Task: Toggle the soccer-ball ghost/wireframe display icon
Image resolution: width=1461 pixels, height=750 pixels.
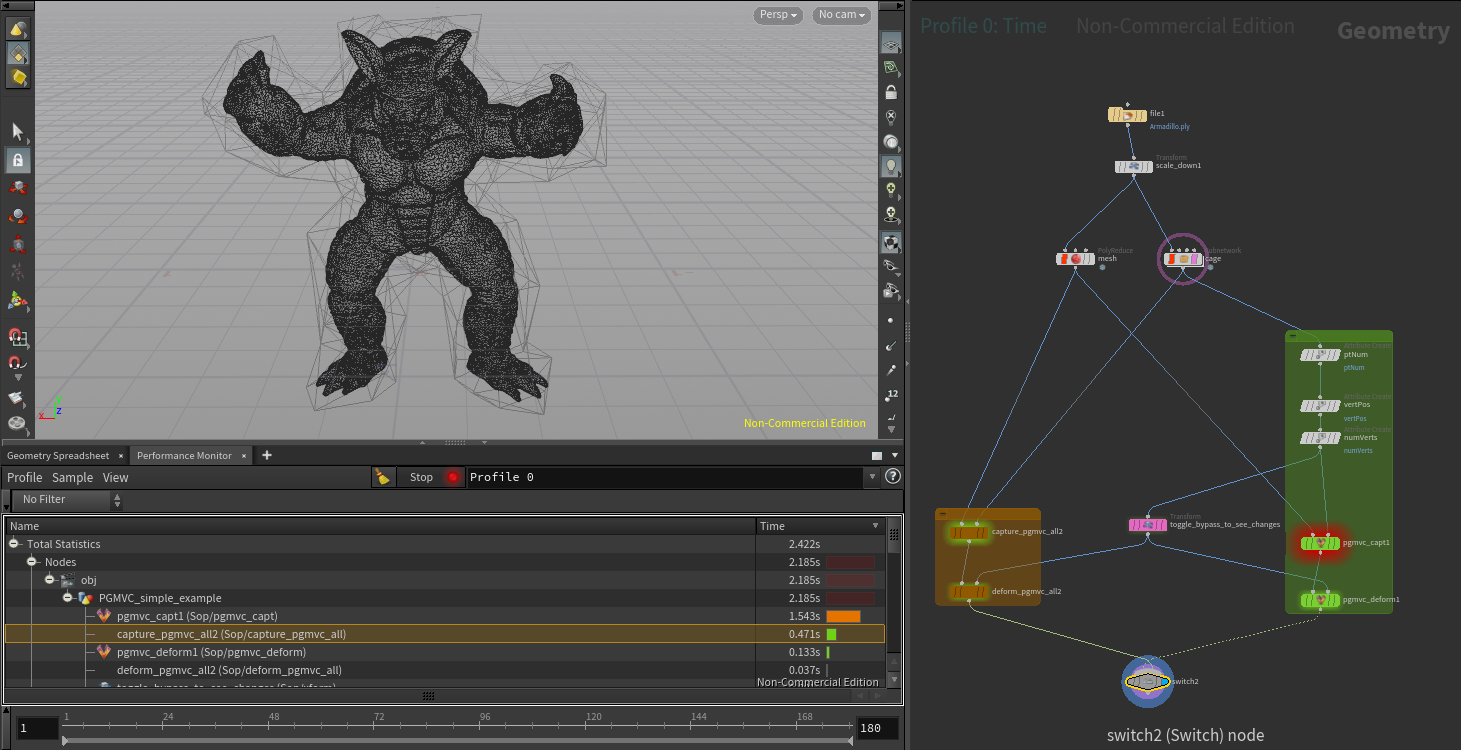Action: [x=890, y=241]
